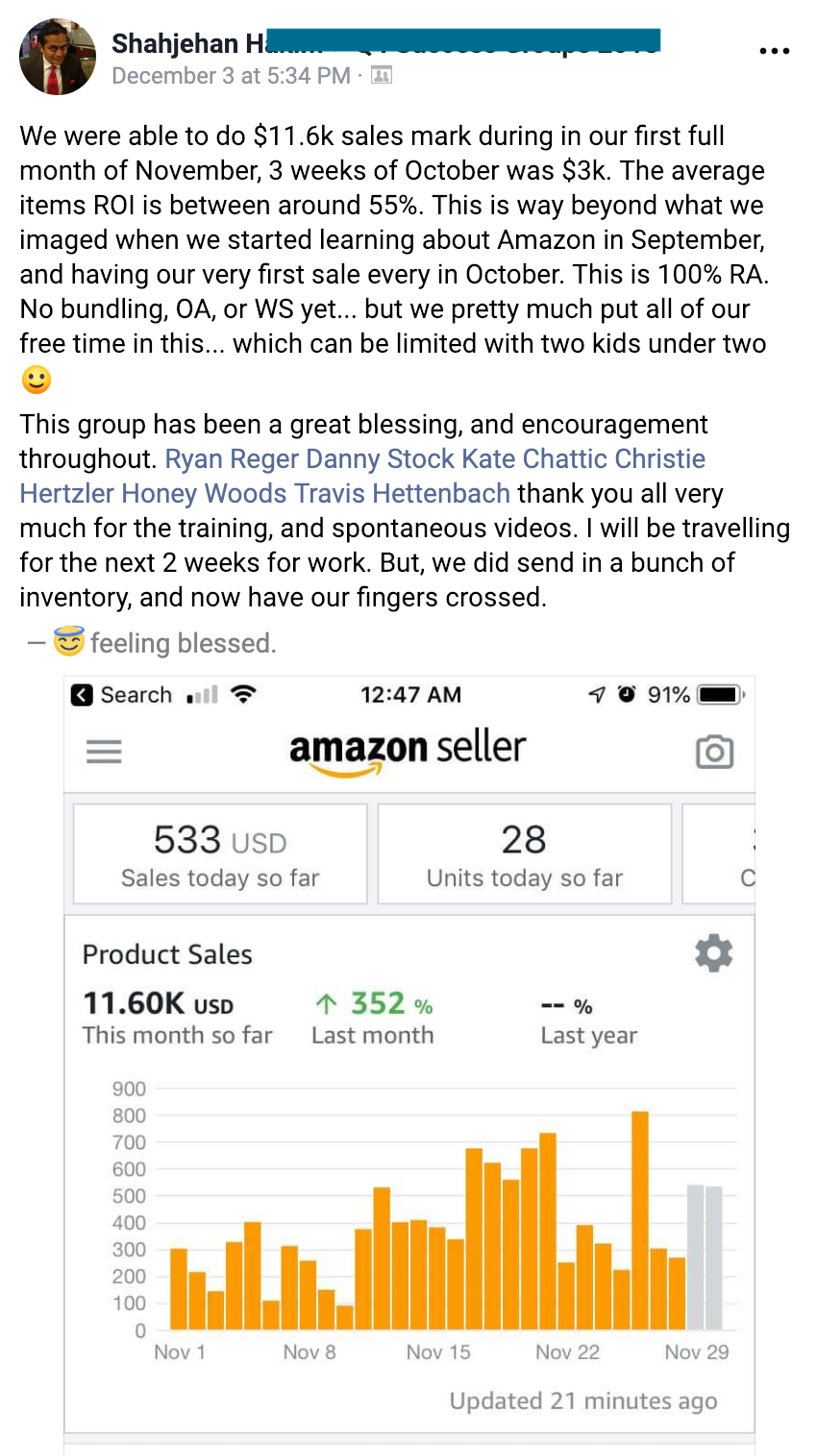Open the three-dots post options menu
Screen dimensions: 817x1456
point(774,51)
